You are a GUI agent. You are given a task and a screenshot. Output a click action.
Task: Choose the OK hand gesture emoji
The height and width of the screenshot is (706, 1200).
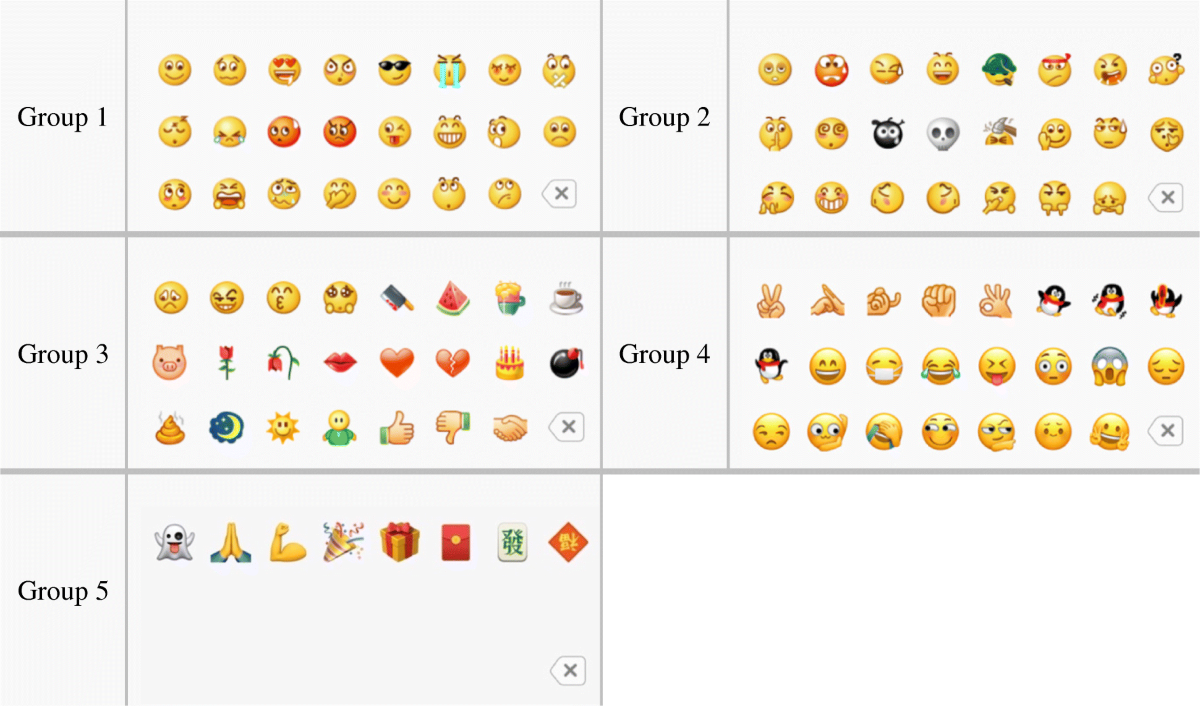(997, 300)
